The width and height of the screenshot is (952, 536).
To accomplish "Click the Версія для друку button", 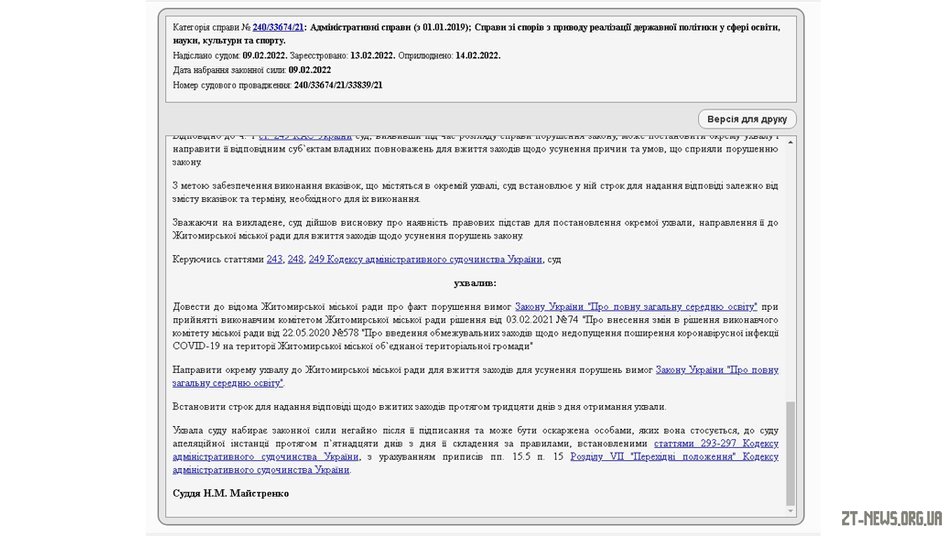I will 747,119.
